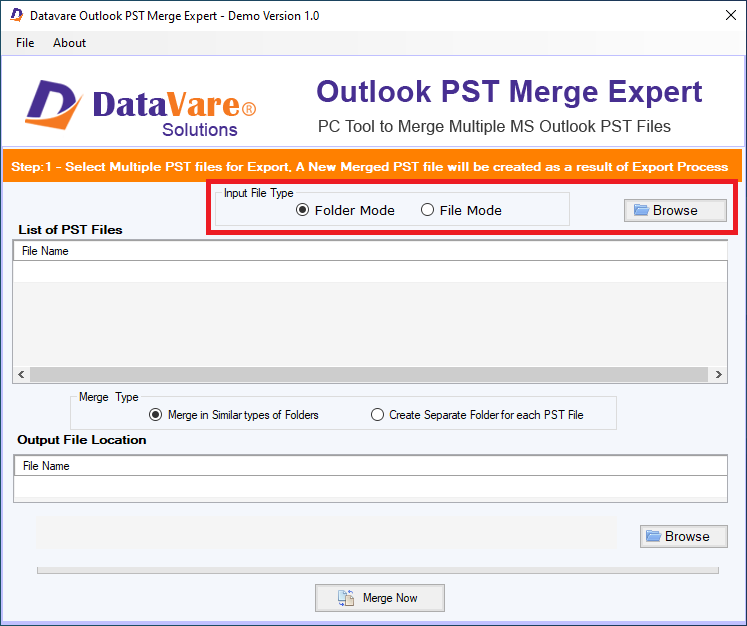The height and width of the screenshot is (626, 747).
Task: Click the PST list horizontal scrollbar track
Action: tap(369, 374)
